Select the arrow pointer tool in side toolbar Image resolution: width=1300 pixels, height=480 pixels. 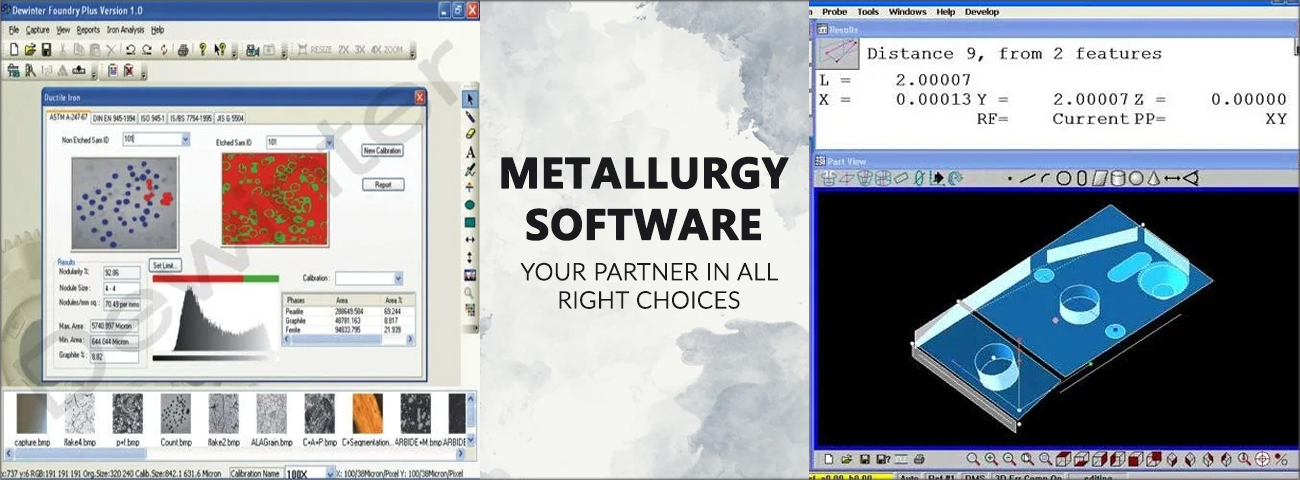pyautogui.click(x=470, y=99)
